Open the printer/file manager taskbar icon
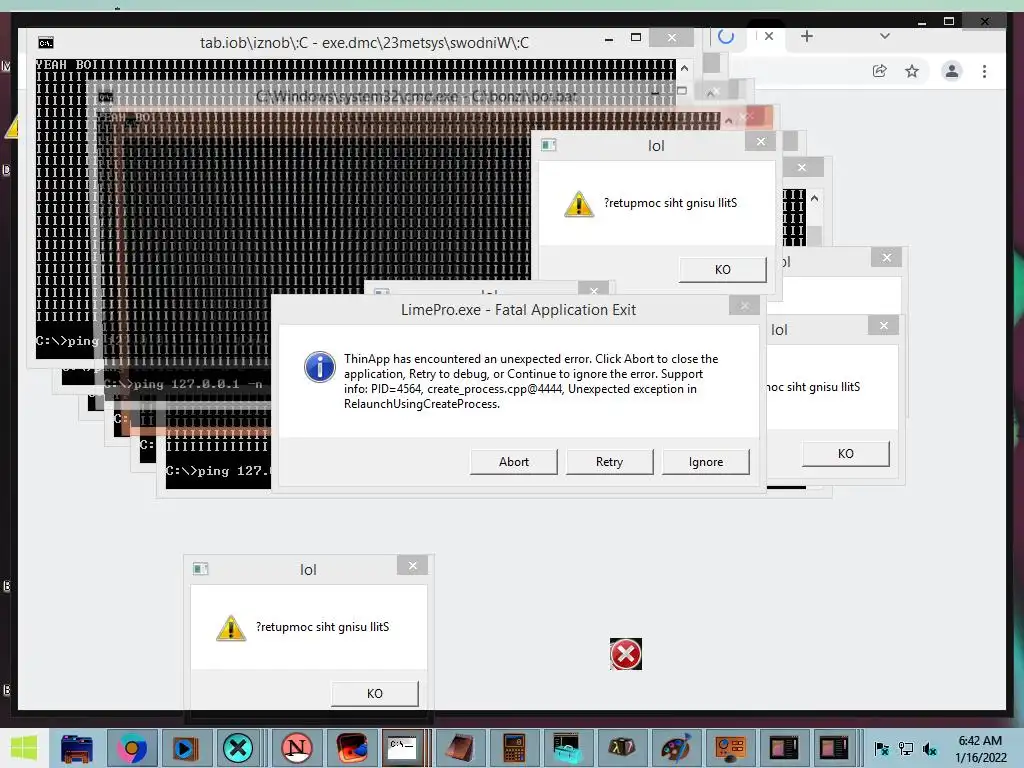The height and width of the screenshot is (768, 1024). [77, 748]
